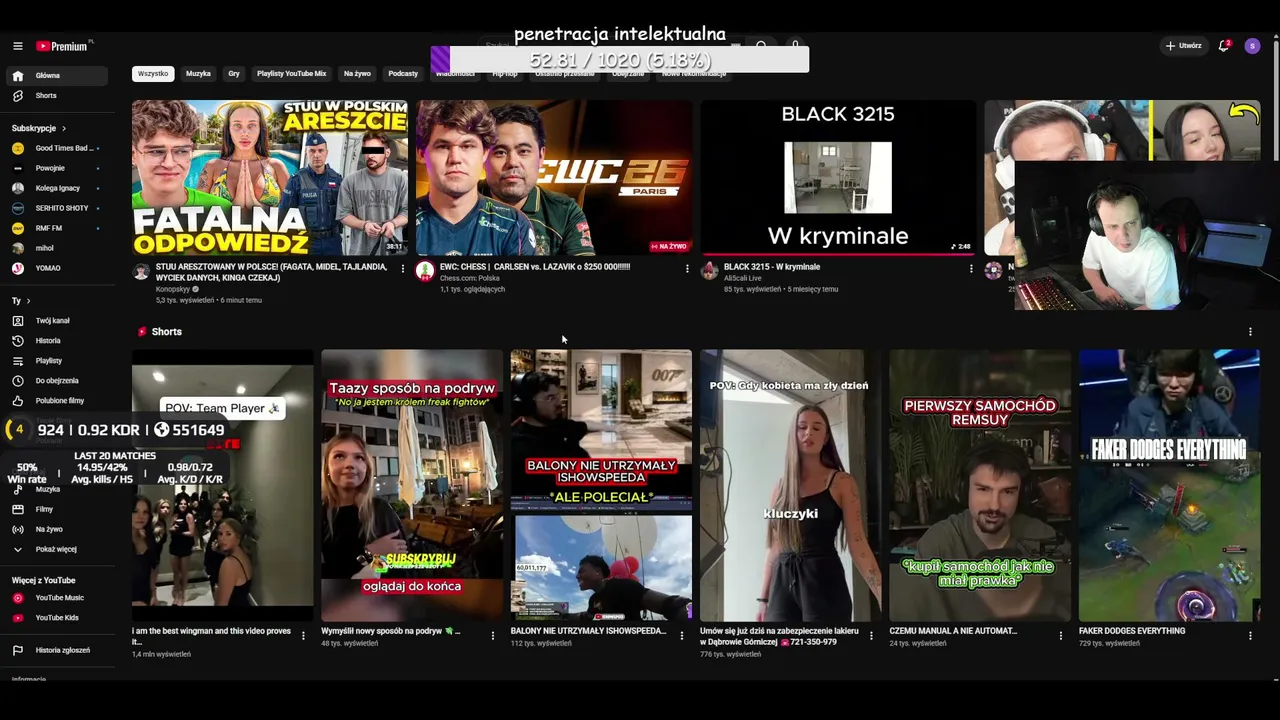This screenshot has height=720, width=1280.
Task: Play the kluczyki POV short
Action: [x=790, y=485]
